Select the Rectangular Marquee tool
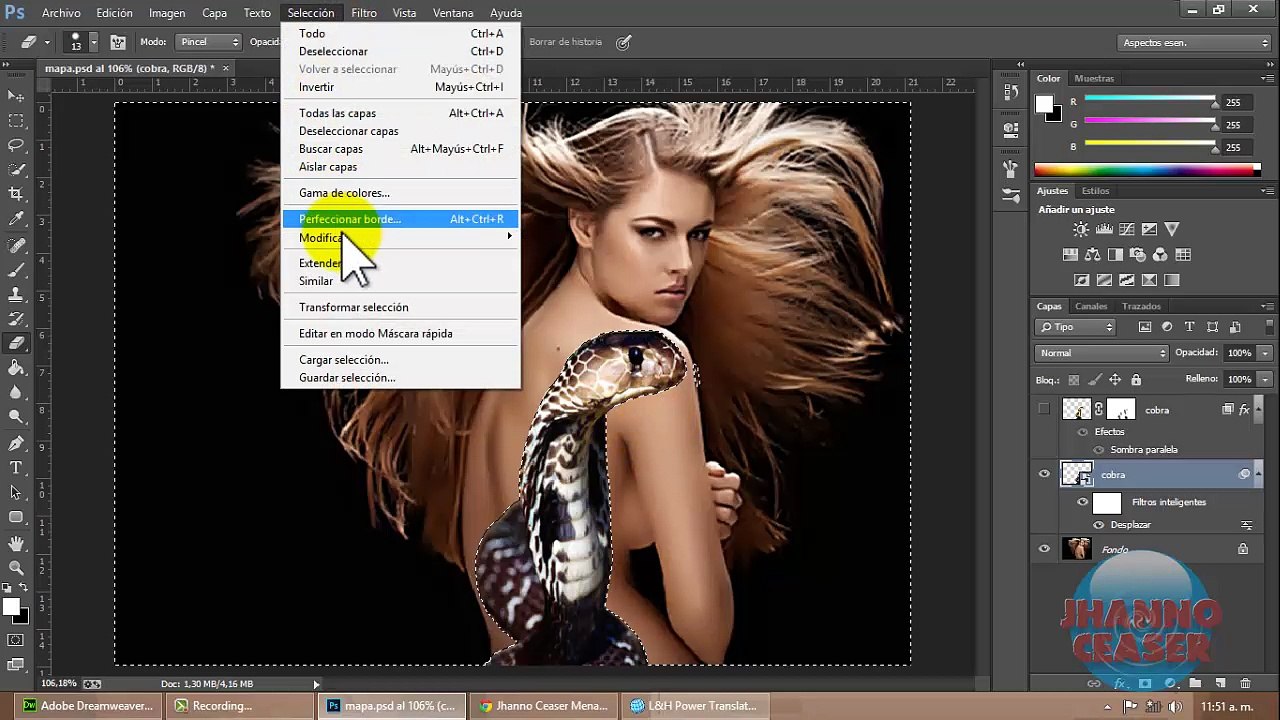Screen dimensions: 1280x720 click(16, 121)
